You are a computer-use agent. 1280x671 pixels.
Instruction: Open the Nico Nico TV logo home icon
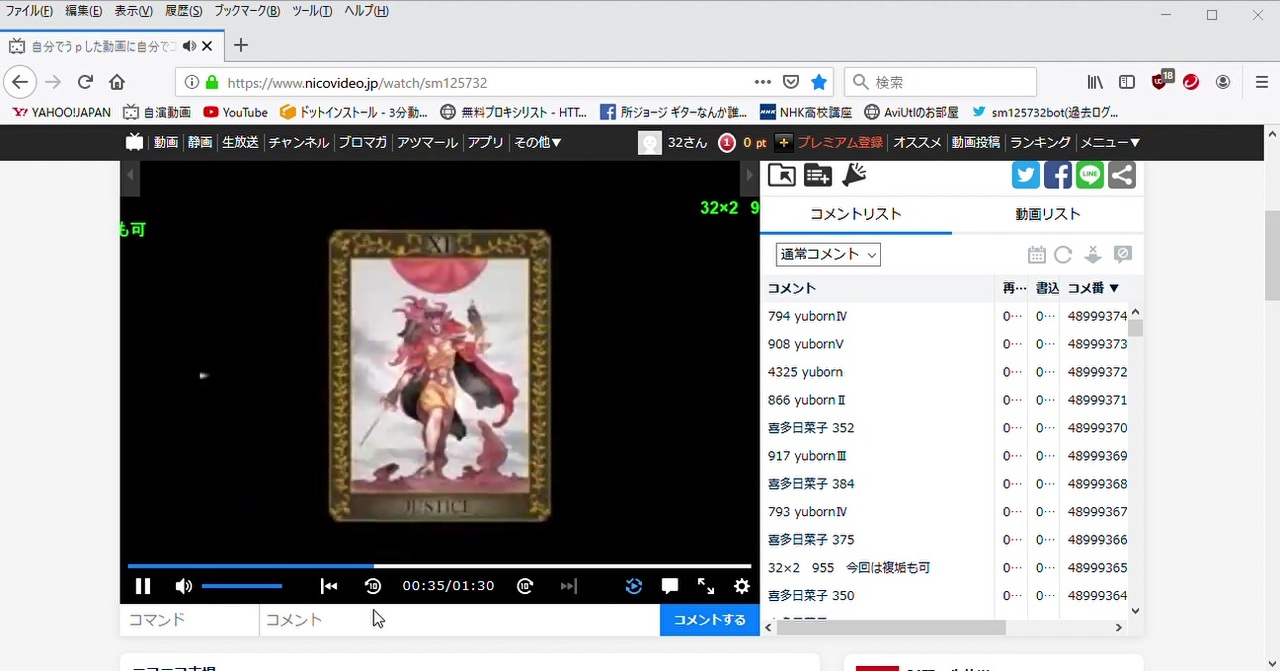(x=135, y=142)
